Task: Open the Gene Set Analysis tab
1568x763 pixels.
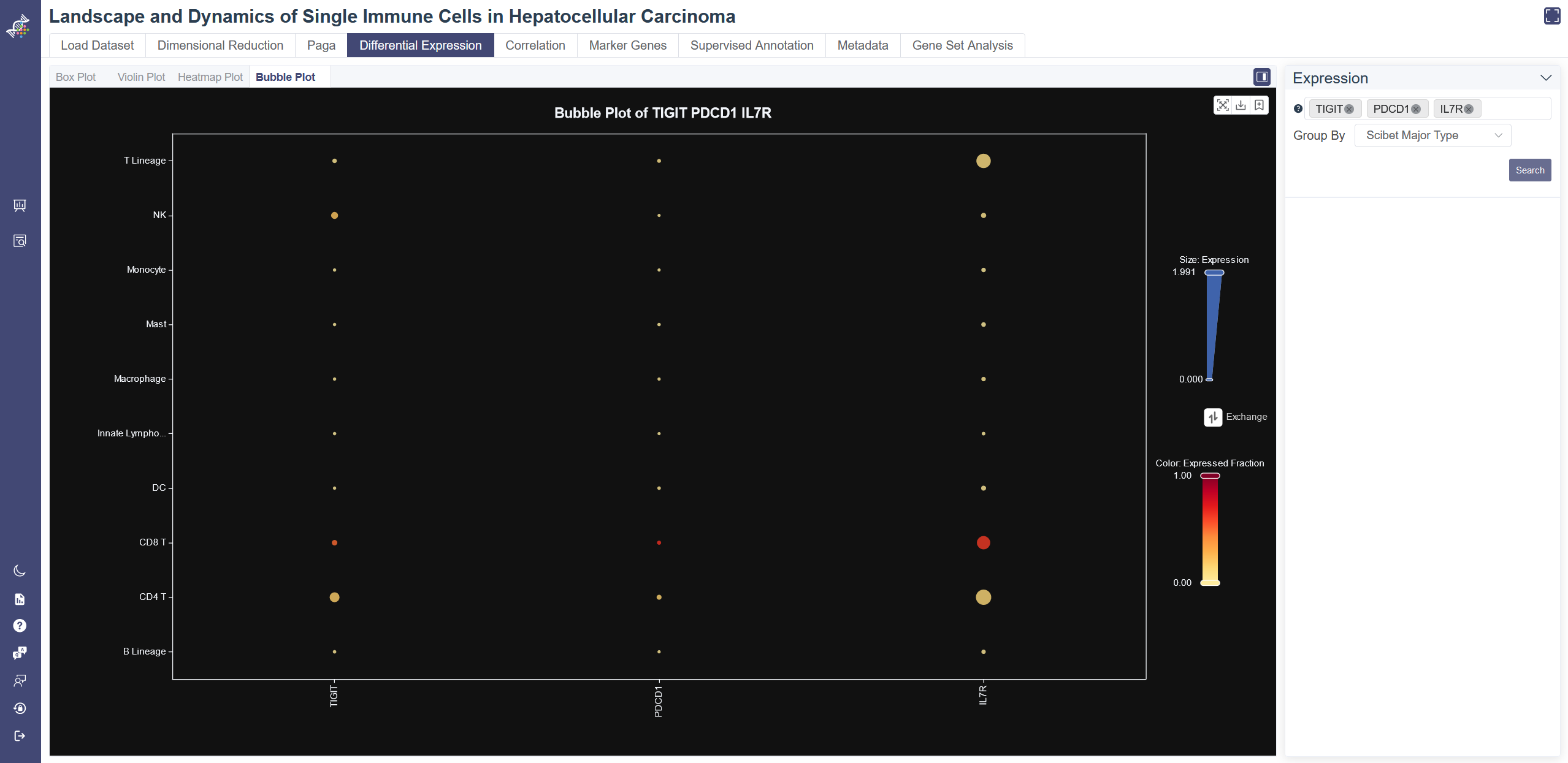Action: pos(962,45)
